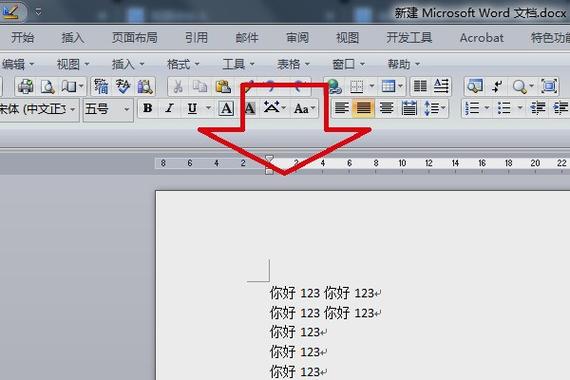Open underline style dropdown arrow
Viewport: 570px width, 380px height.
[208, 108]
